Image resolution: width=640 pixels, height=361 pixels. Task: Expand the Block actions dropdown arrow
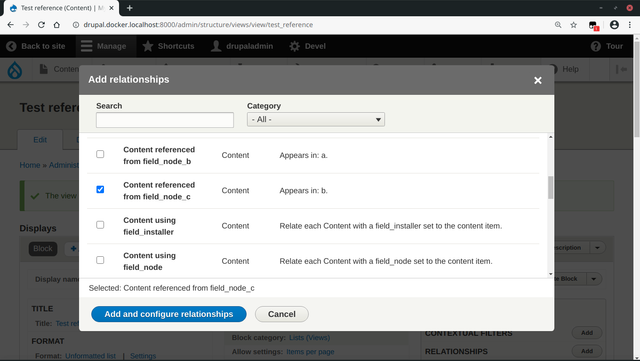click(x=594, y=279)
